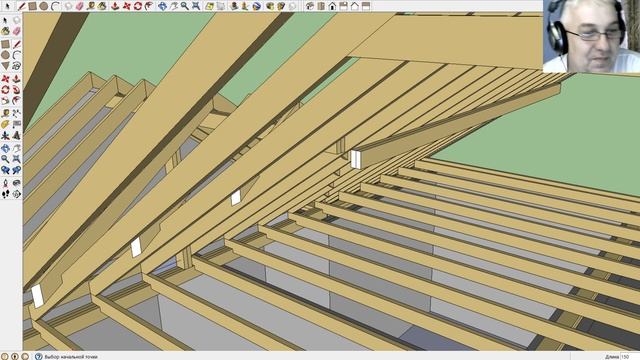Select the red Move tool in top toolbar
The image size is (640, 360).
click(127, 6)
